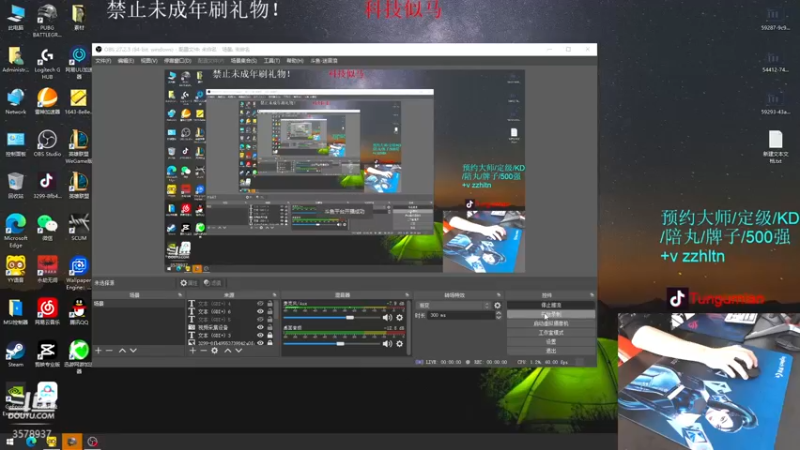Add a new scene with the plus icon
The height and width of the screenshot is (450, 800).
coord(98,351)
